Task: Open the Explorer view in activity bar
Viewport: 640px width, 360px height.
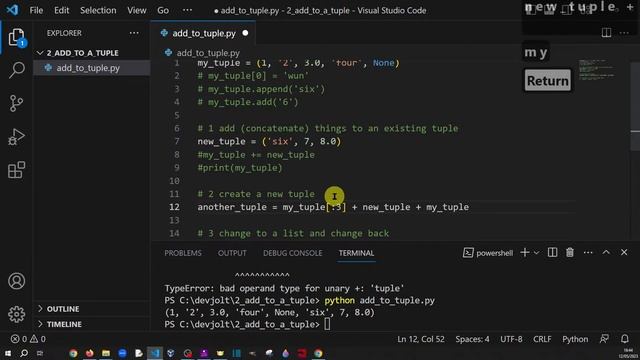Action: point(16,38)
